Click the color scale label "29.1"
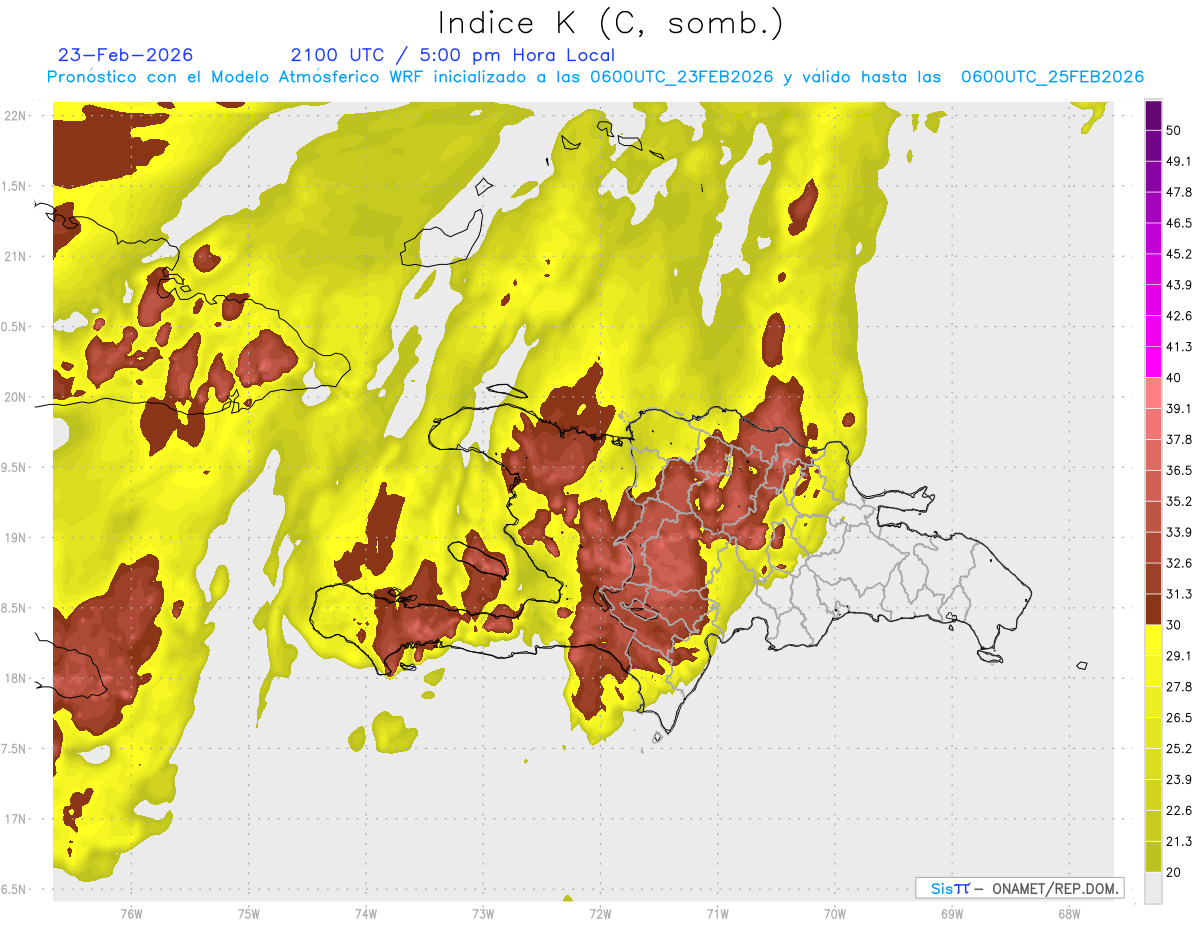 click(x=1179, y=656)
